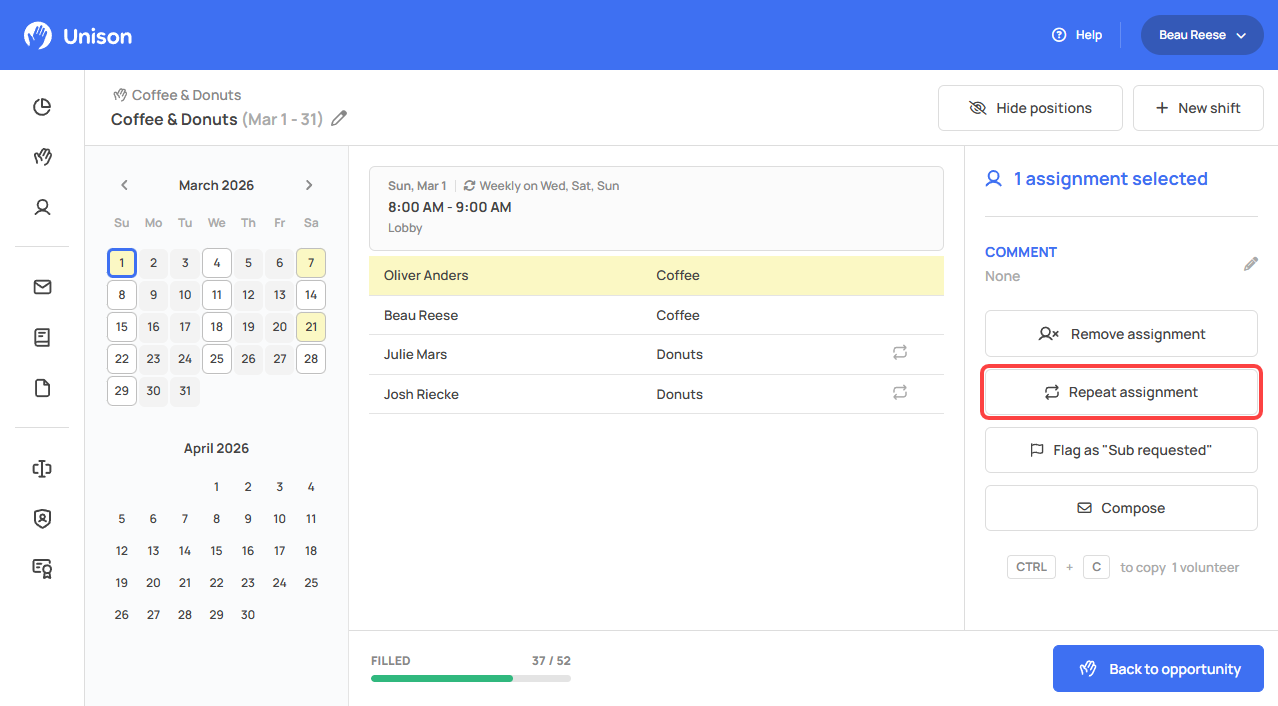Go to previous month in calendar
Viewport: 1278px width, 706px height.
[x=124, y=185]
